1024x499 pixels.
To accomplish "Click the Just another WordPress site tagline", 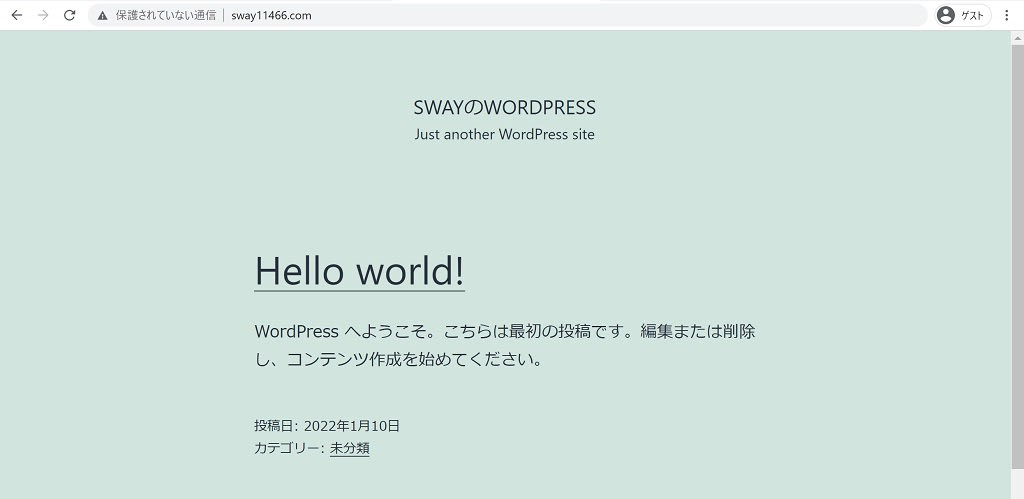I will coord(504,135).
